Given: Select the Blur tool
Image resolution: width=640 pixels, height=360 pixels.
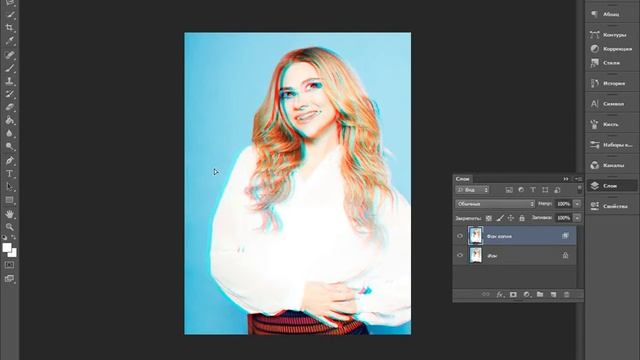Looking at the screenshot, I should coord(9,133).
